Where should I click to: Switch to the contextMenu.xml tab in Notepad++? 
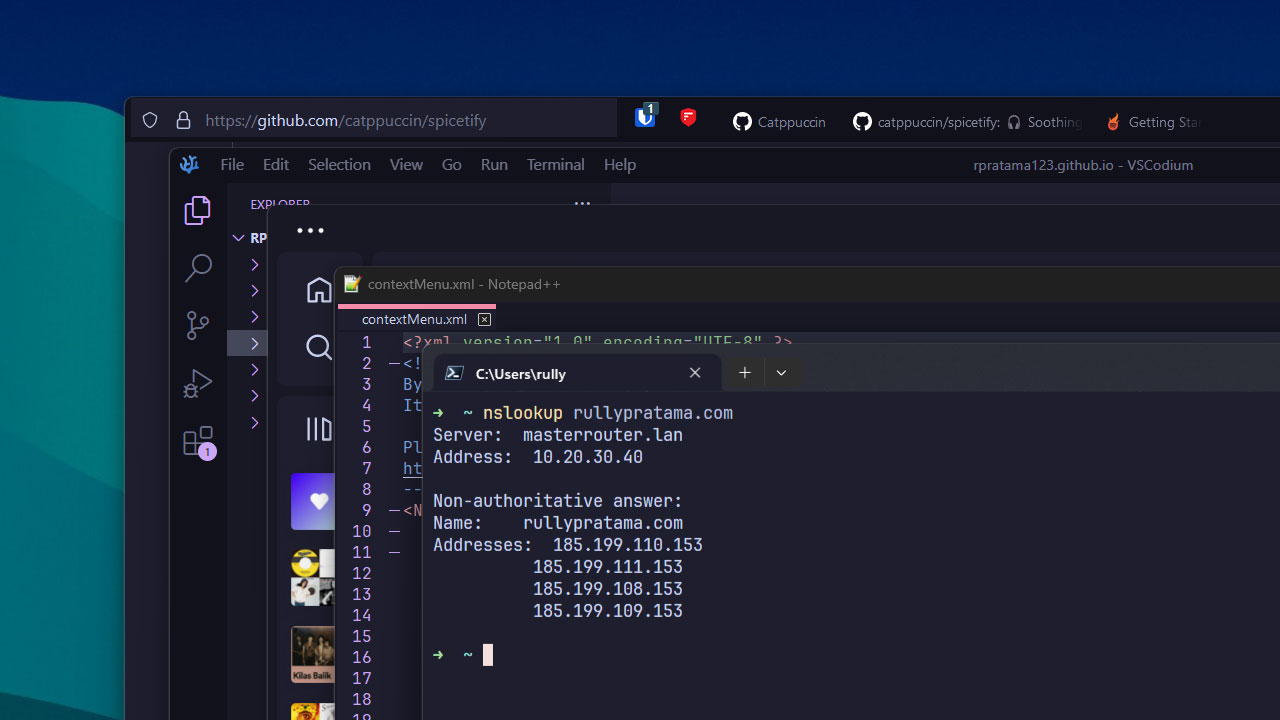(413, 319)
